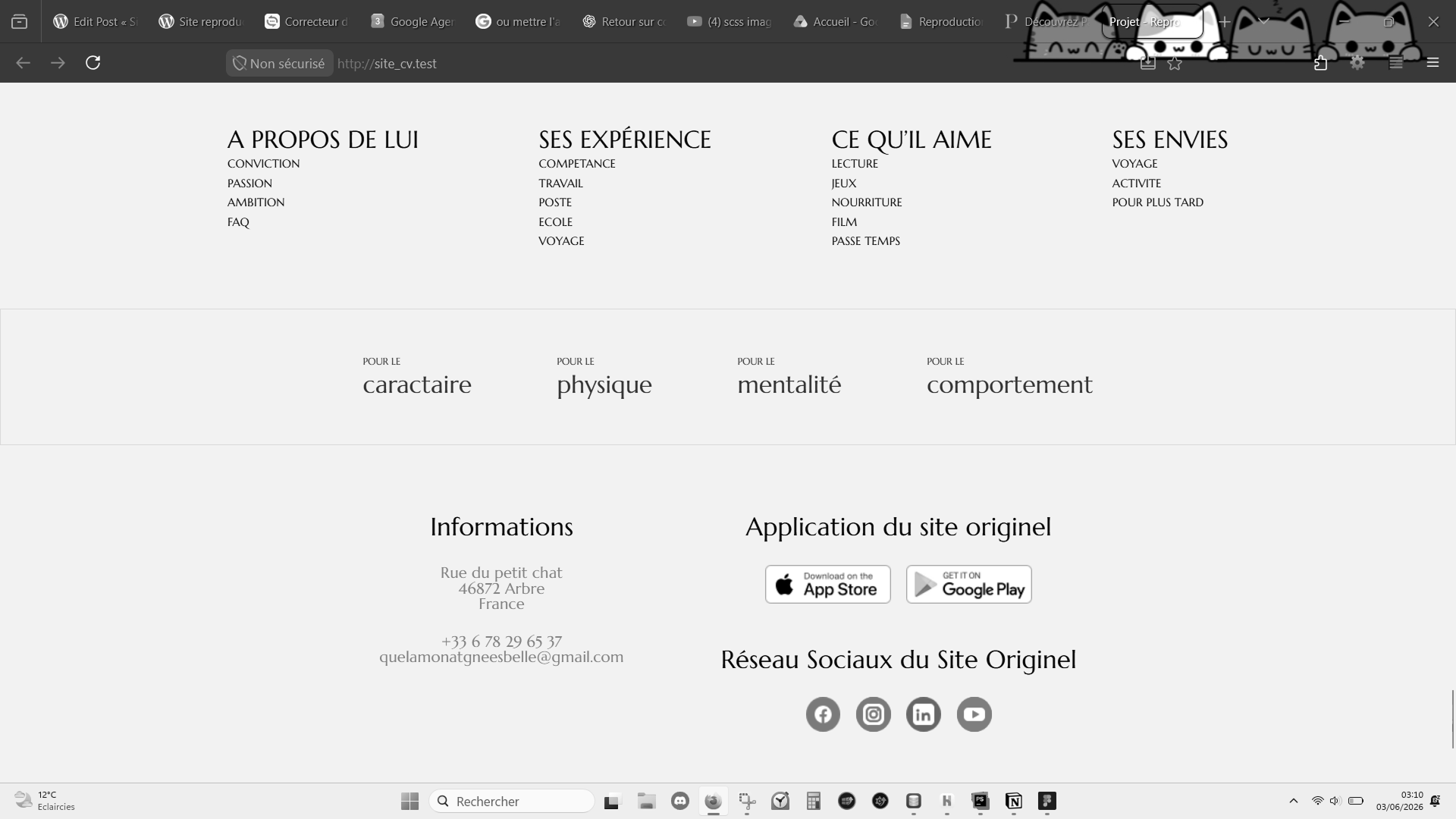
Task: Switch to the Site reprodu tab
Action: pos(201,22)
